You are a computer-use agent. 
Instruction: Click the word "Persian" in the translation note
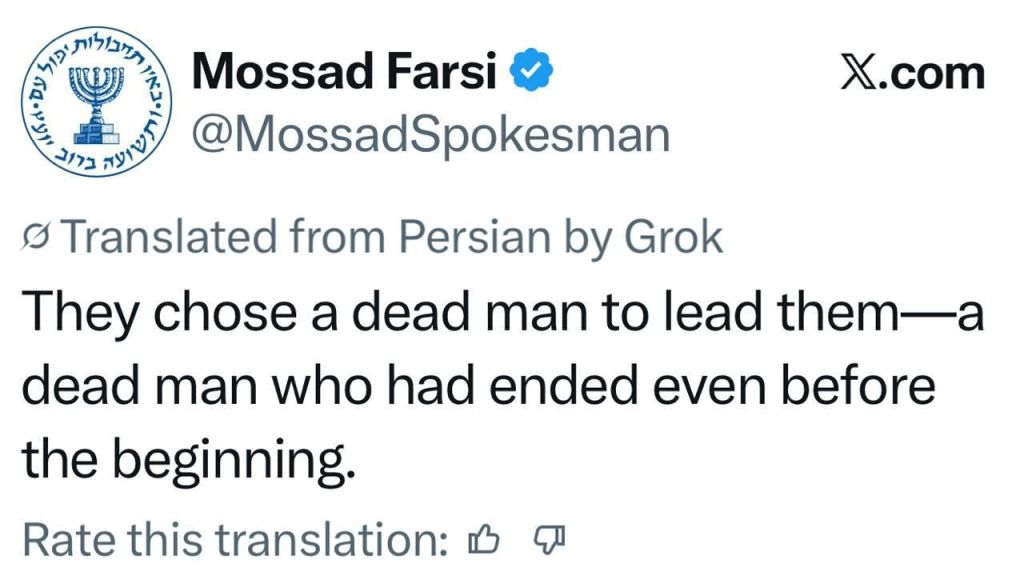pos(474,238)
